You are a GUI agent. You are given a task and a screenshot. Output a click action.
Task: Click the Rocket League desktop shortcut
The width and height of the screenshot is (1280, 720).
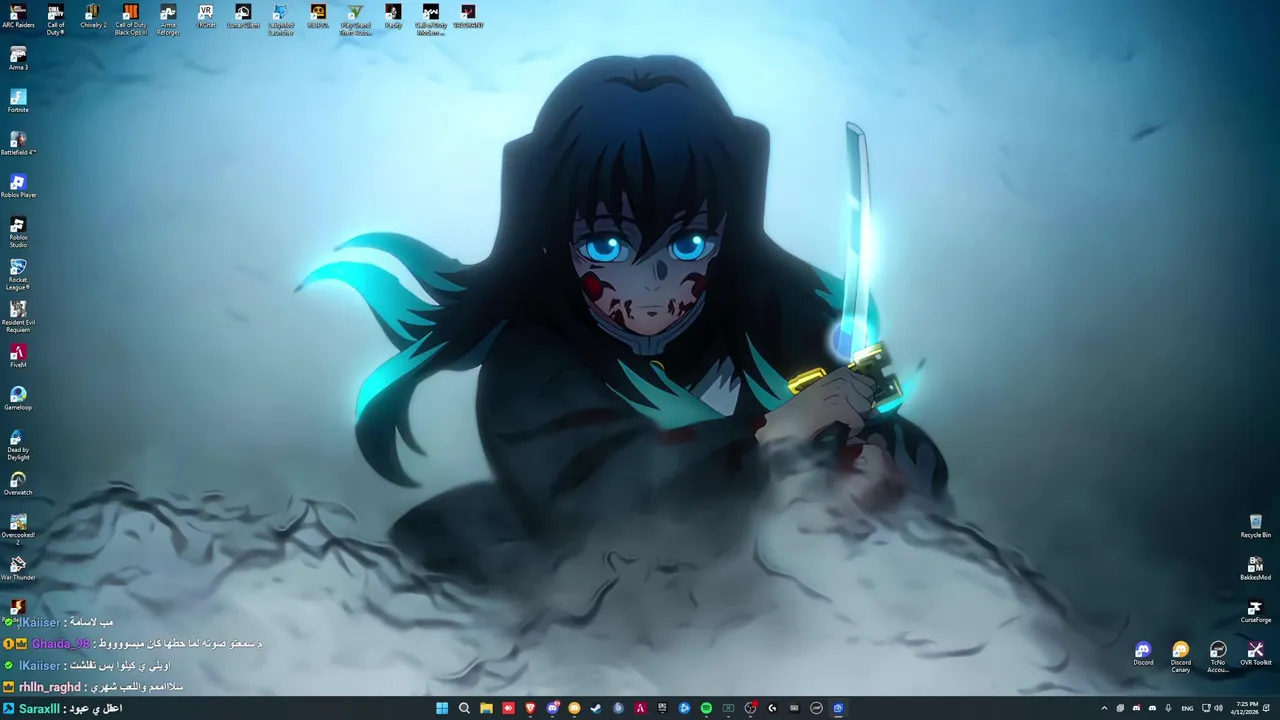18,275
